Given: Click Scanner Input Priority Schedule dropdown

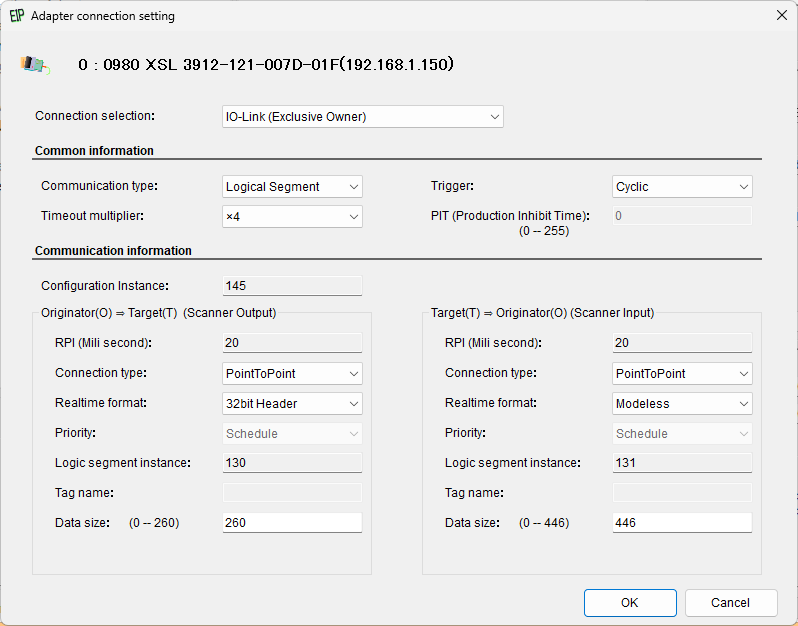Looking at the screenshot, I should pyautogui.click(x=682, y=434).
